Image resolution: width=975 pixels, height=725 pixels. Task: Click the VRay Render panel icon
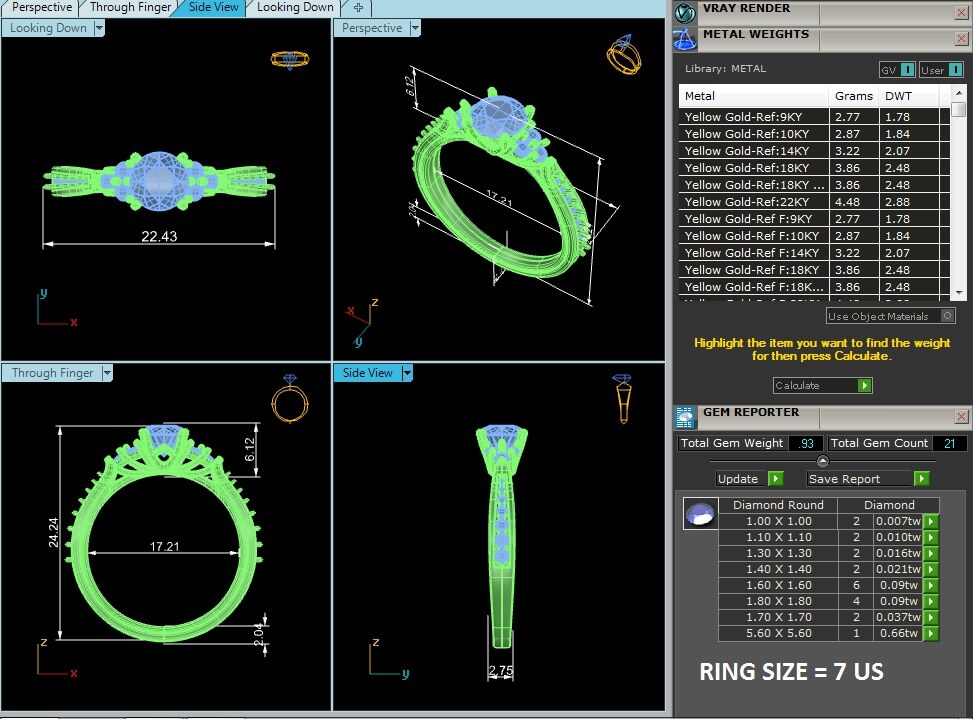685,12
